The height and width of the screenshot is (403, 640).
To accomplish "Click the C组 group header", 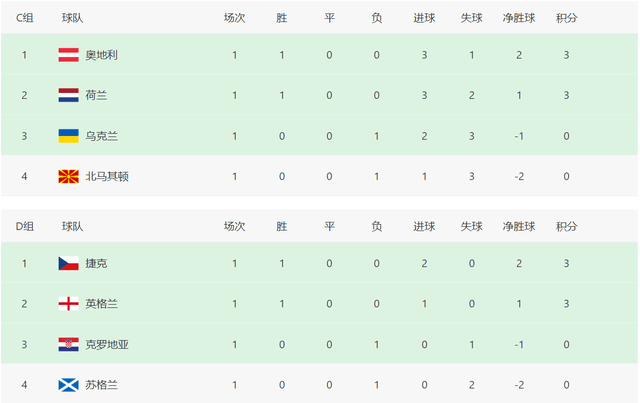I will click(24, 18).
